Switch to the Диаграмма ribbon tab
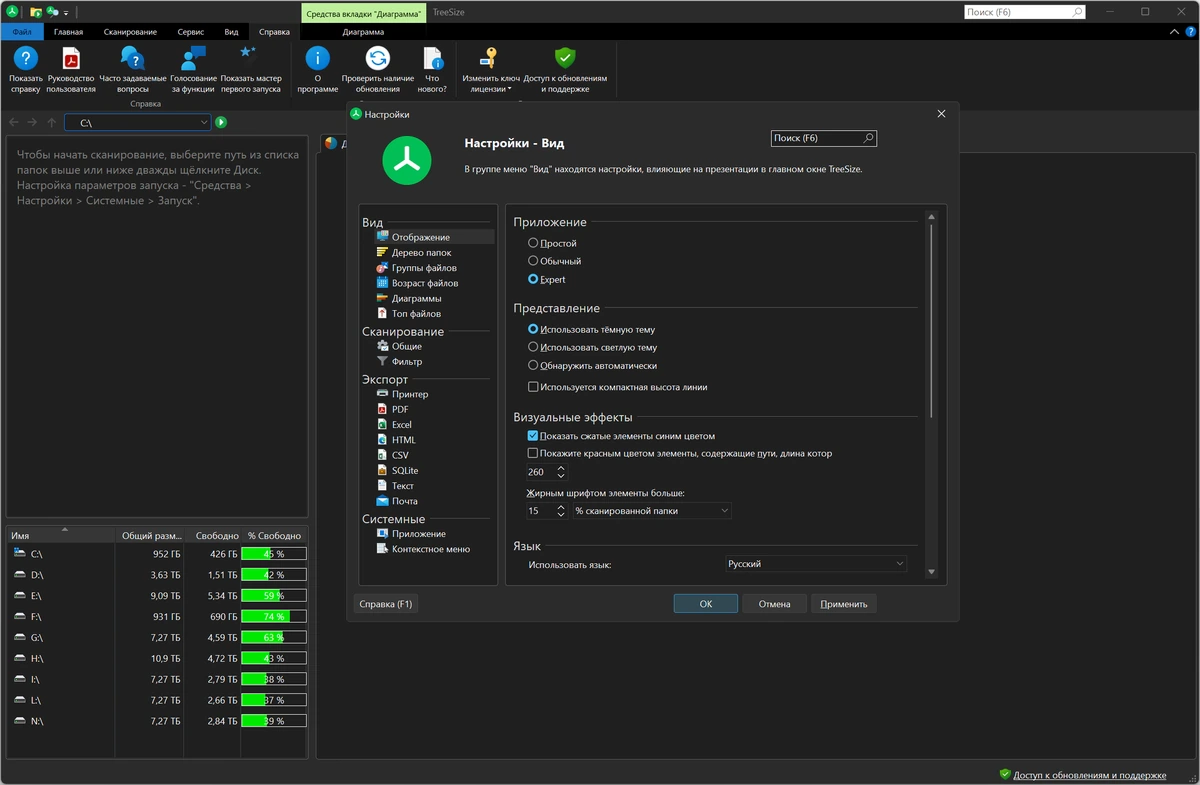The image size is (1200, 785). pos(363,32)
